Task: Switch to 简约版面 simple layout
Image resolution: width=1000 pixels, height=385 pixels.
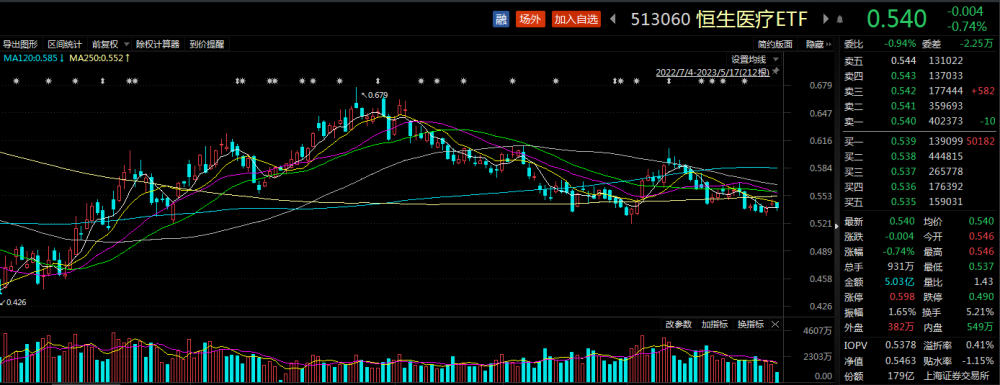Action: click(775, 44)
